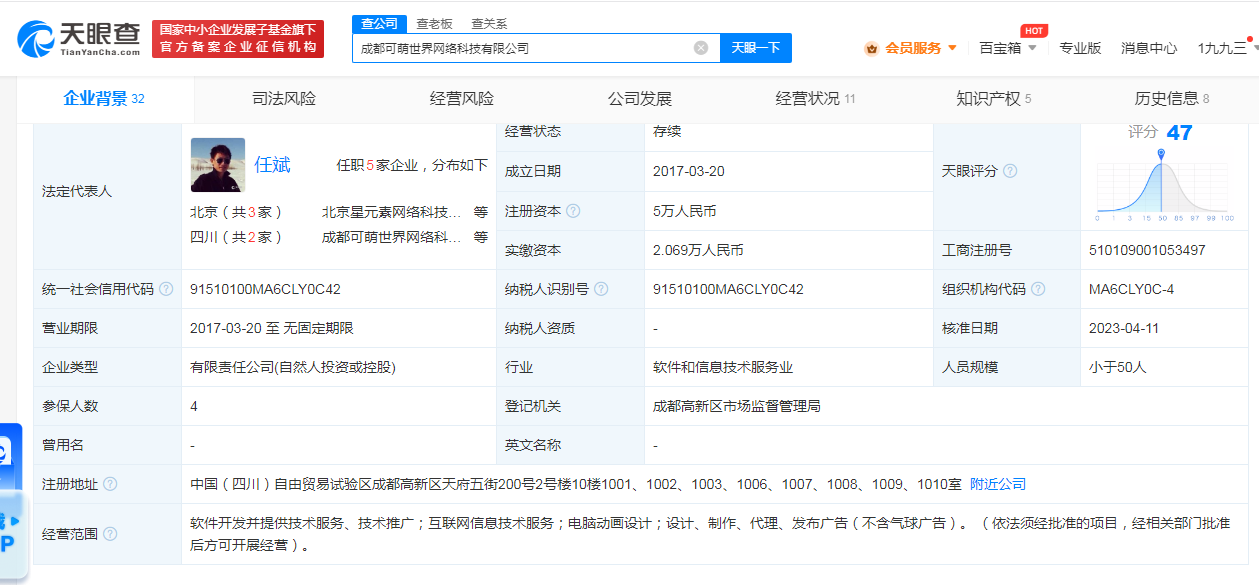Open the 经营状况 tab

point(816,99)
